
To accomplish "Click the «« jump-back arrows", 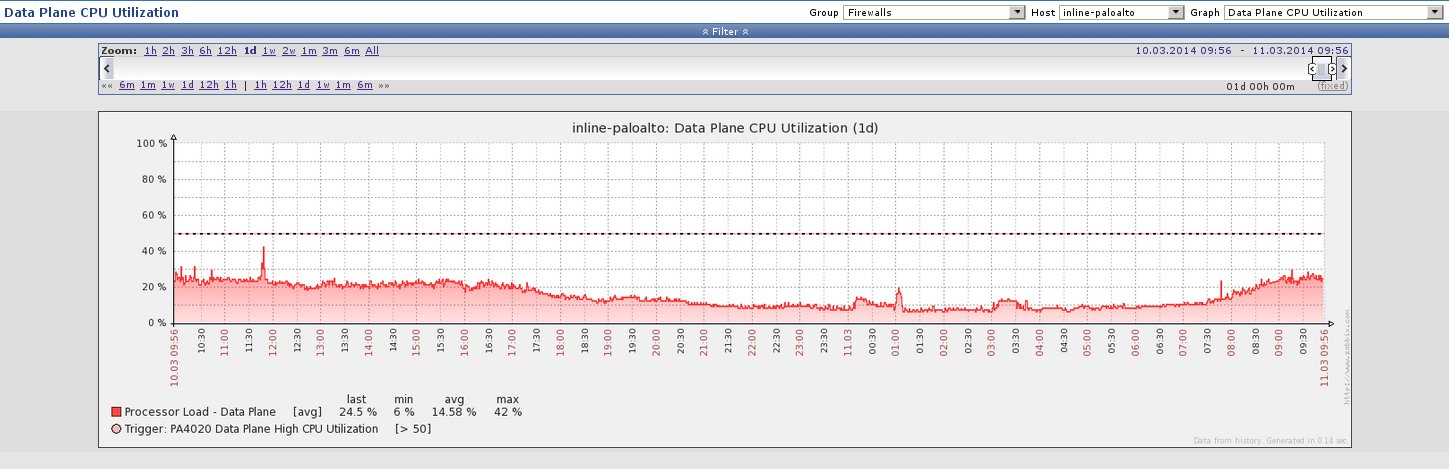I will pyautogui.click(x=106, y=86).
